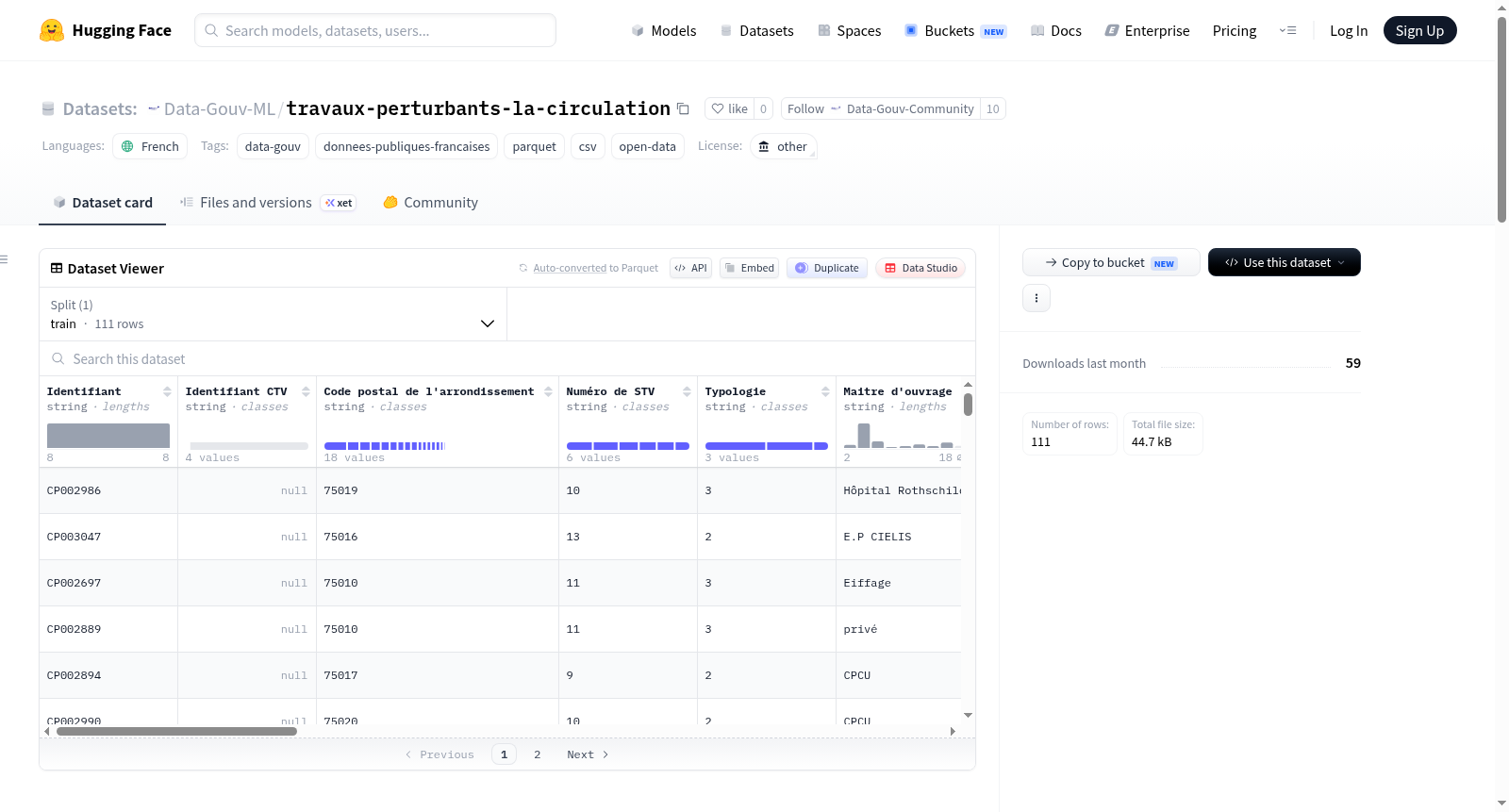1509x812 pixels.
Task: Like the dataset using heart button
Action: 729,109
